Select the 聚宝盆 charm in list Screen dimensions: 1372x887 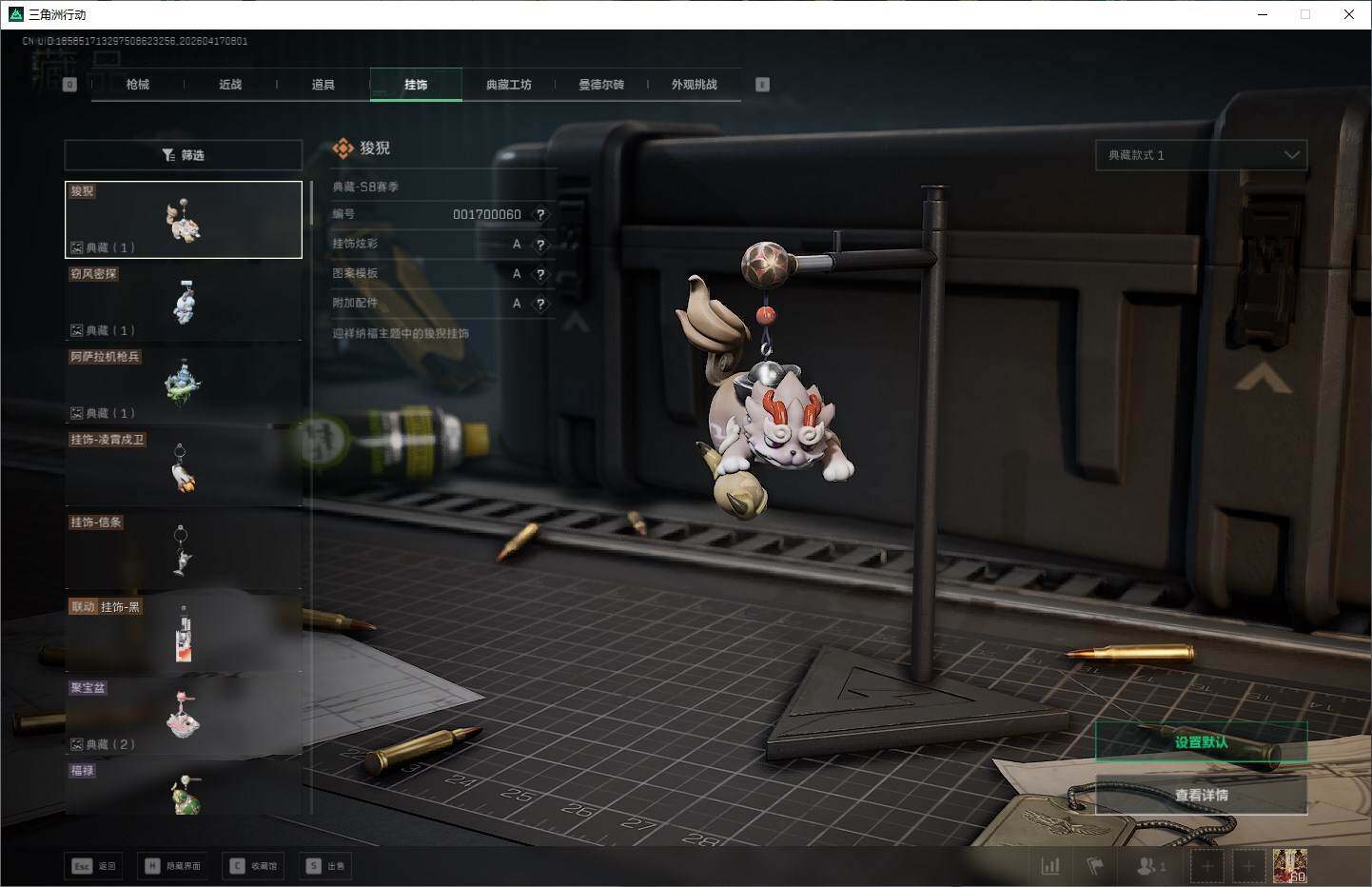coord(183,716)
